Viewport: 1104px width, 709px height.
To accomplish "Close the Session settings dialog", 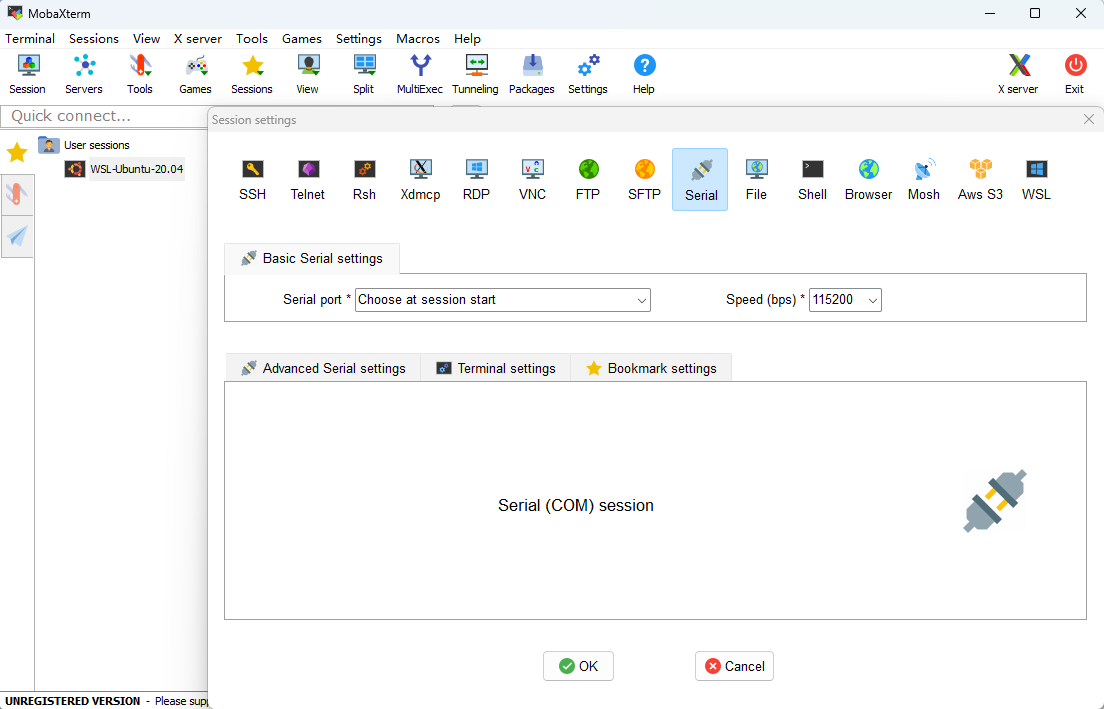I will tap(1089, 119).
